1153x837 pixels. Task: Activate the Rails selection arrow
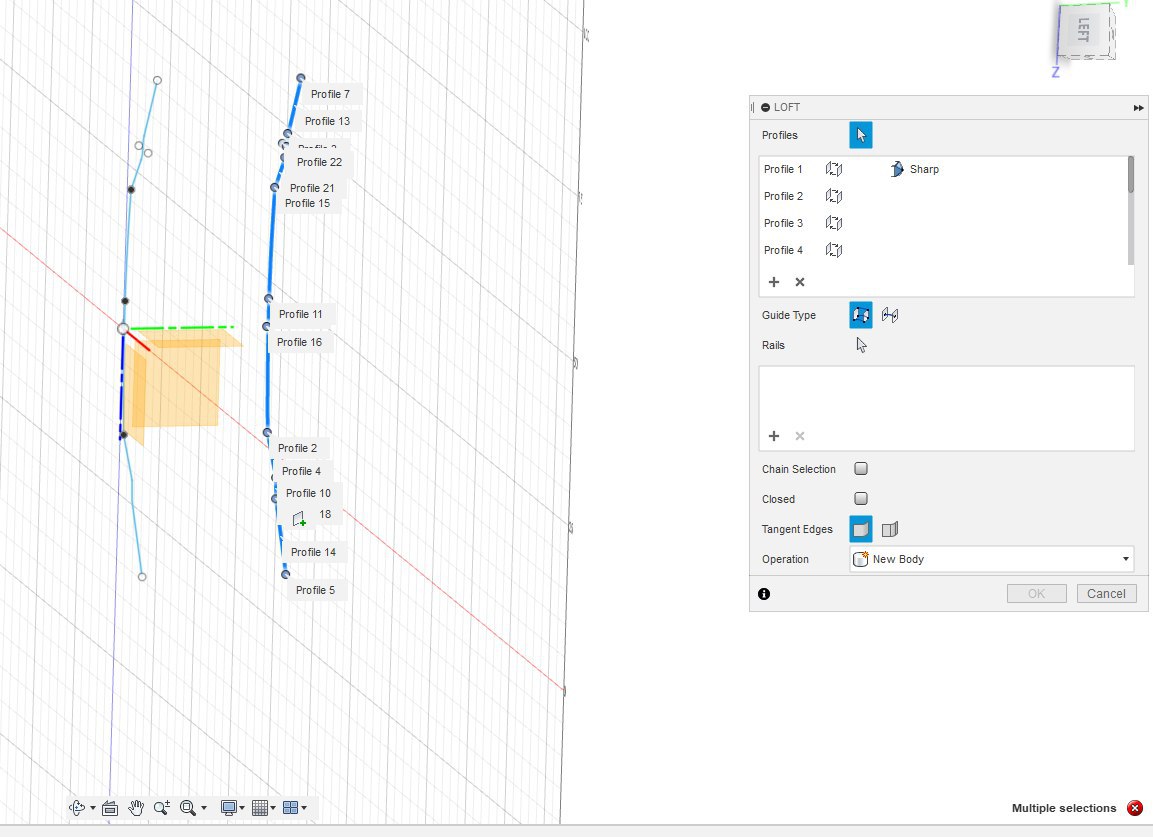tap(861, 345)
